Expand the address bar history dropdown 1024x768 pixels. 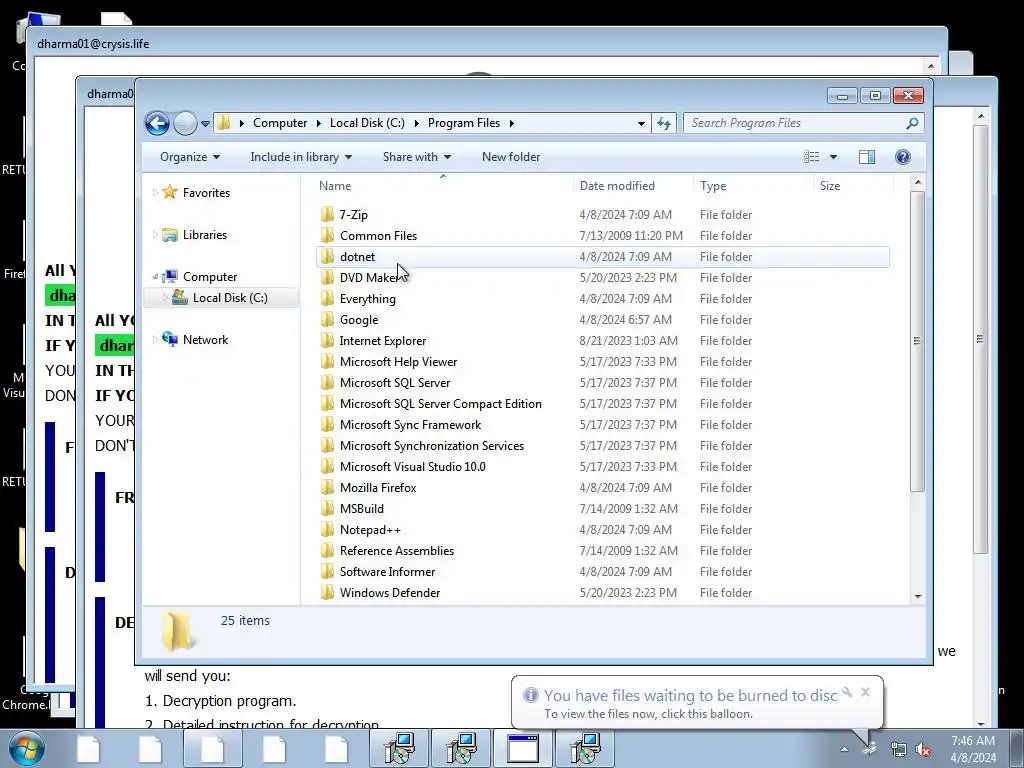[641, 123]
